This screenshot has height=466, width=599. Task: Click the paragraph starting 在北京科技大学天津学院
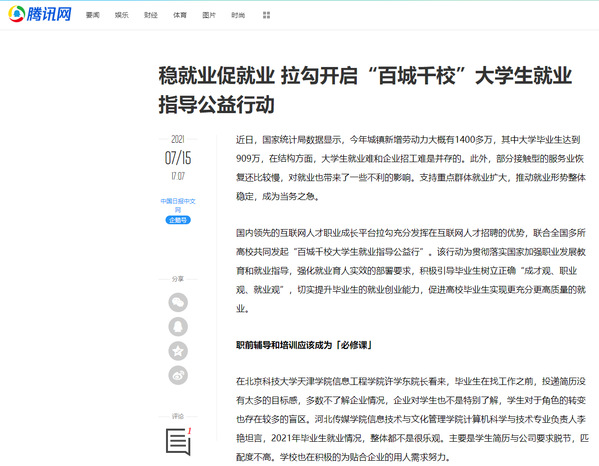pos(412,419)
